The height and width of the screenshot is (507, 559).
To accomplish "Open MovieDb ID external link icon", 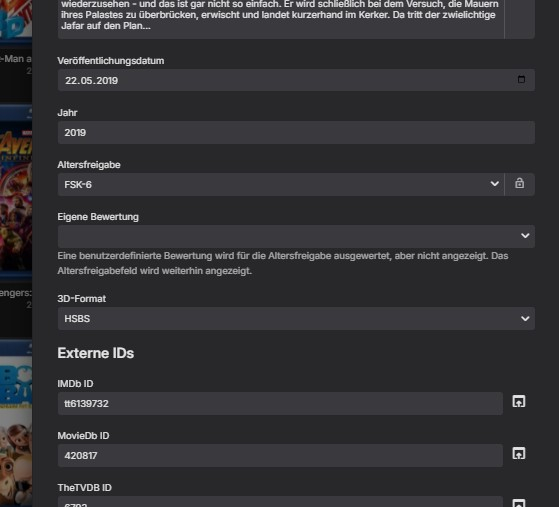I will coord(518,454).
